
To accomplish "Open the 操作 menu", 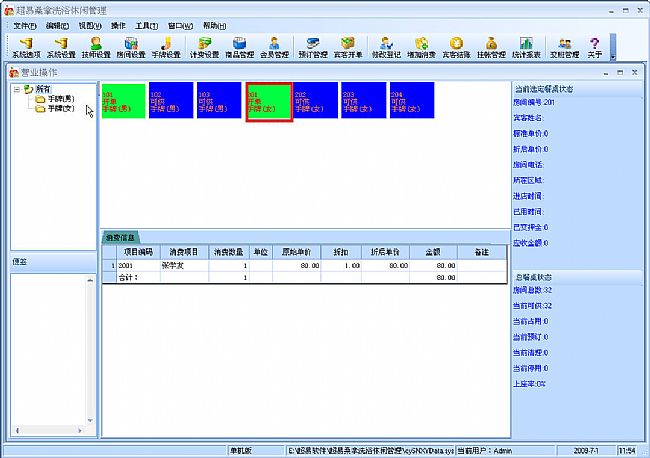I will coord(118,26).
